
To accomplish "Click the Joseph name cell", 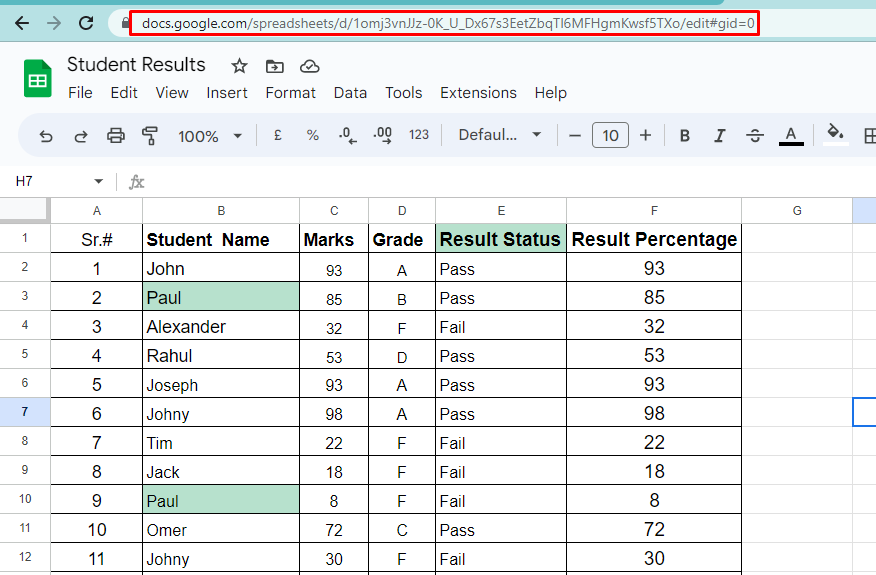I will 221,384.
